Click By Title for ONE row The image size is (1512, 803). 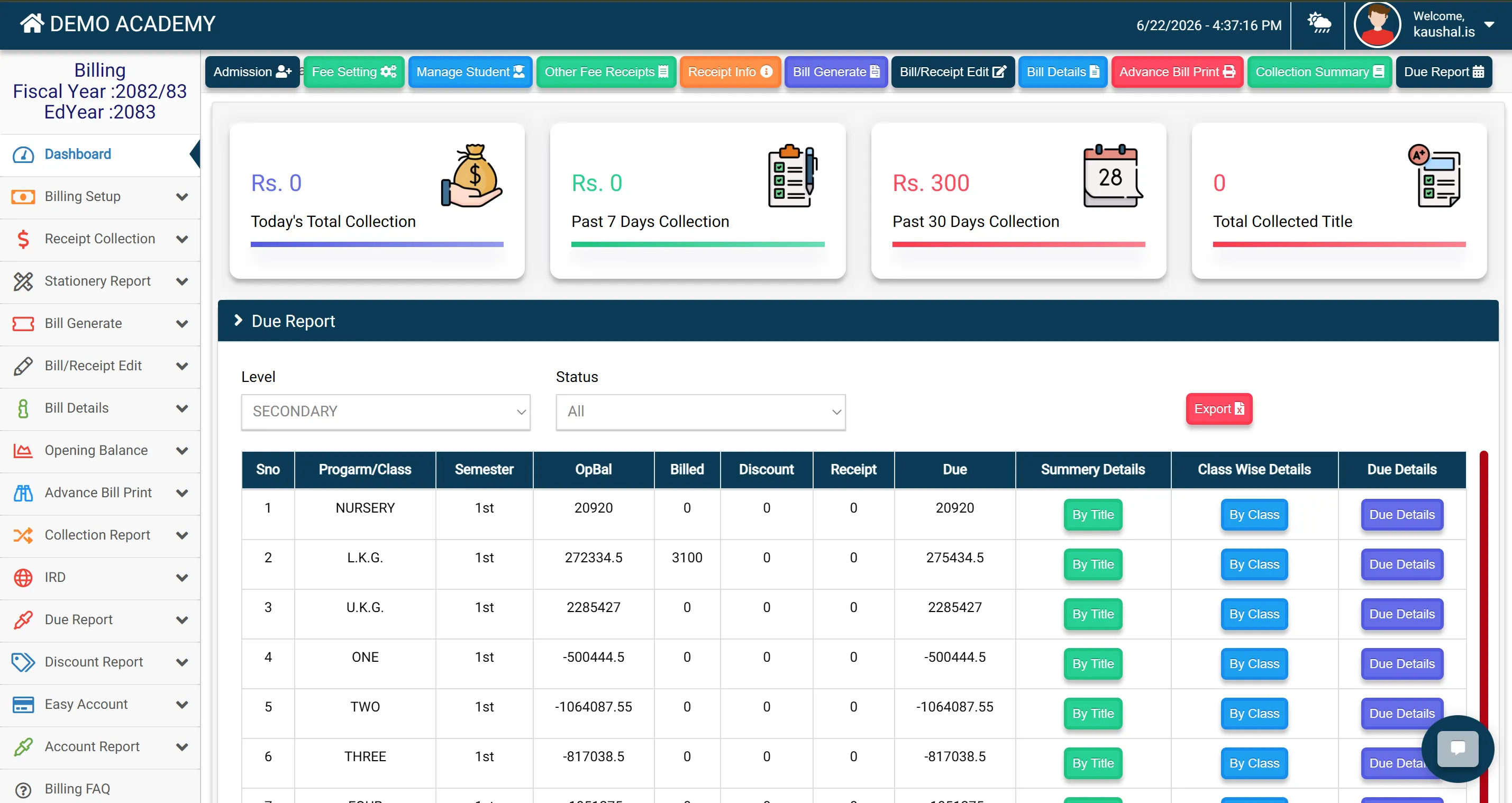1092,663
